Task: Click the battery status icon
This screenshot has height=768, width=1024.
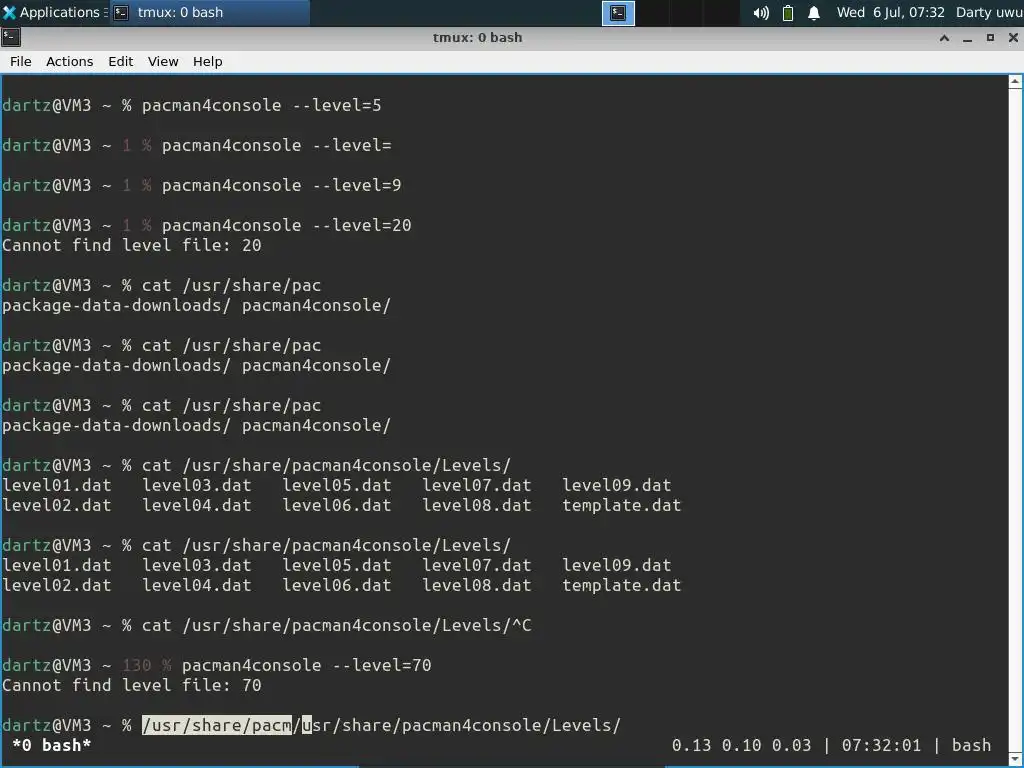Action: [788, 13]
